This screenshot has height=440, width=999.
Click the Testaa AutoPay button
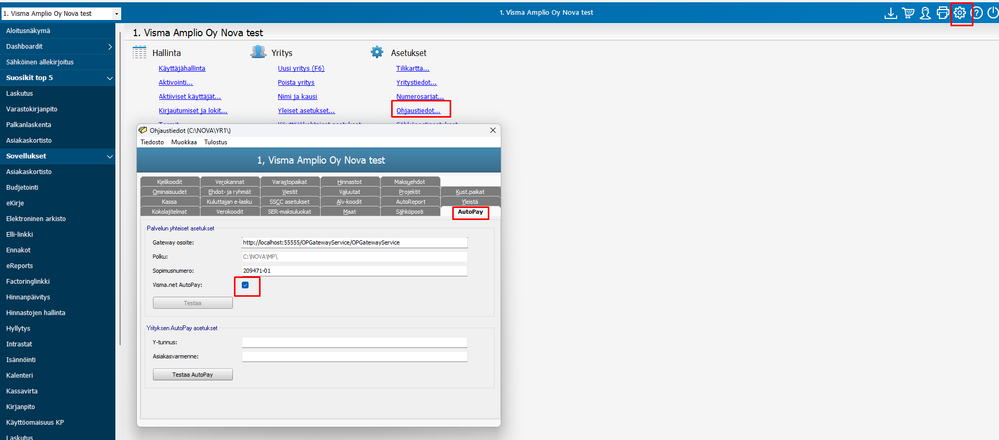tap(193, 374)
